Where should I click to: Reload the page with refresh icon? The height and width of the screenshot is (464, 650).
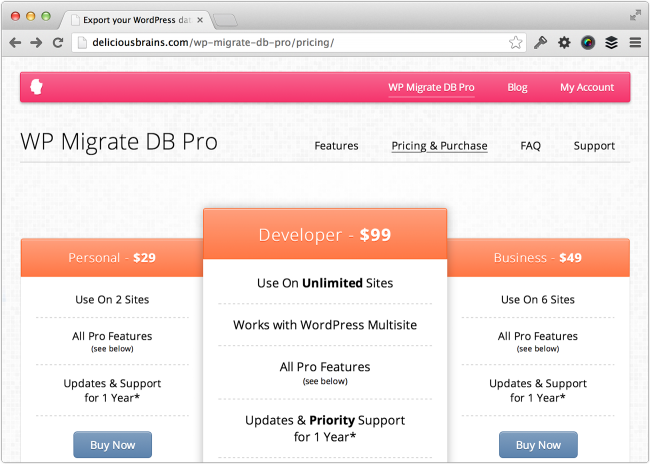[x=58, y=42]
